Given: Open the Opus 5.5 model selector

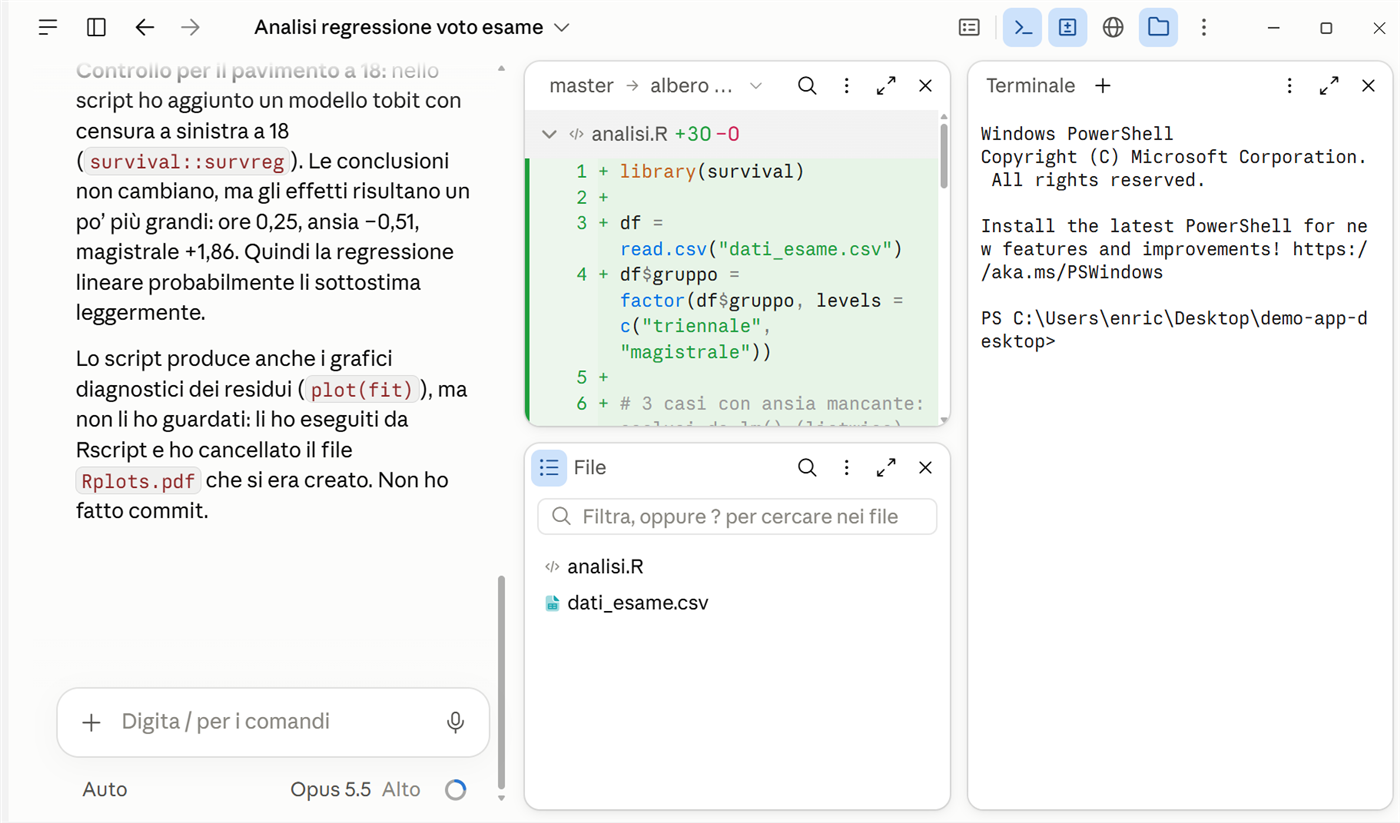Looking at the screenshot, I should point(331,790).
